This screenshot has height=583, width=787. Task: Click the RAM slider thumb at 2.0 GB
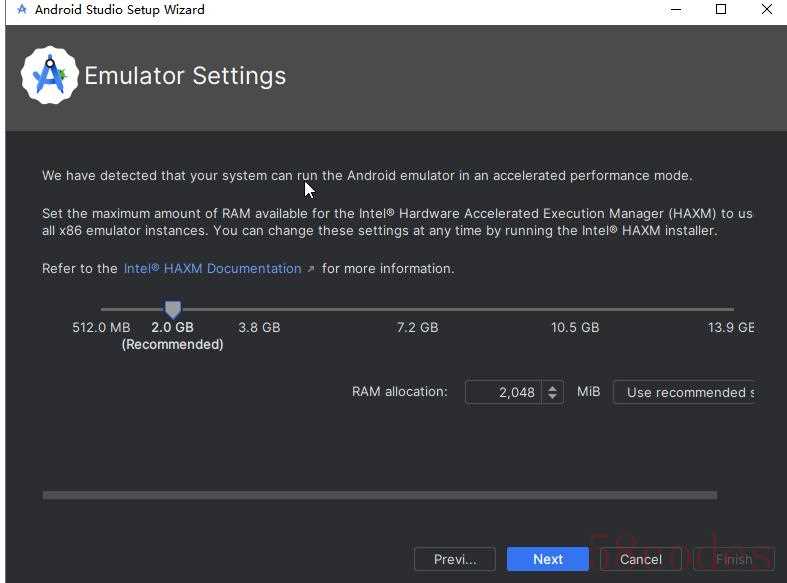click(x=173, y=310)
